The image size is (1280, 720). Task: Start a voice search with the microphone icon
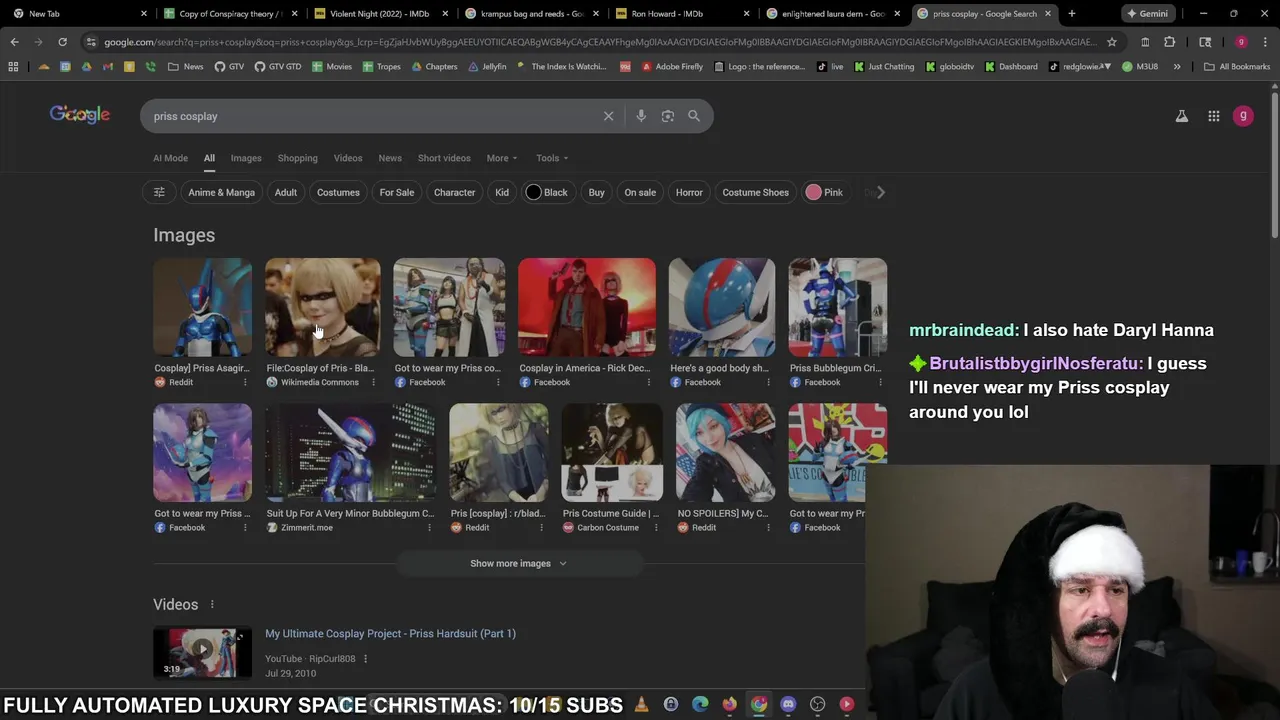point(641,116)
